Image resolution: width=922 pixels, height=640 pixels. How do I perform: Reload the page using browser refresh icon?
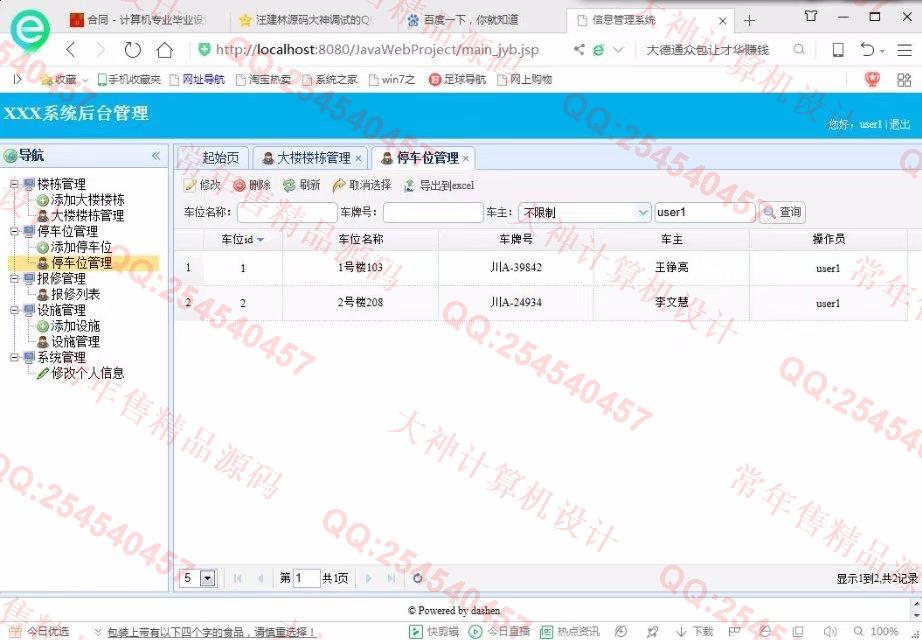132,50
